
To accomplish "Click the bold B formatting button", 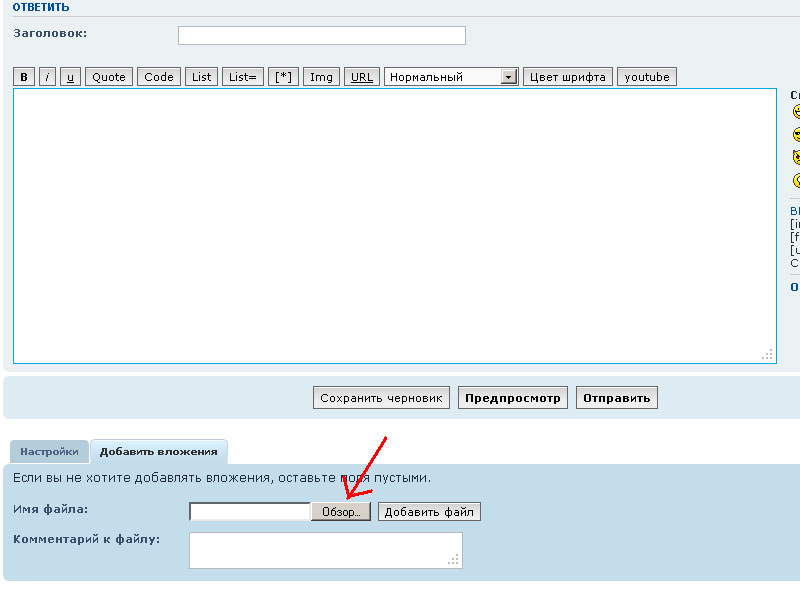I will (x=24, y=77).
